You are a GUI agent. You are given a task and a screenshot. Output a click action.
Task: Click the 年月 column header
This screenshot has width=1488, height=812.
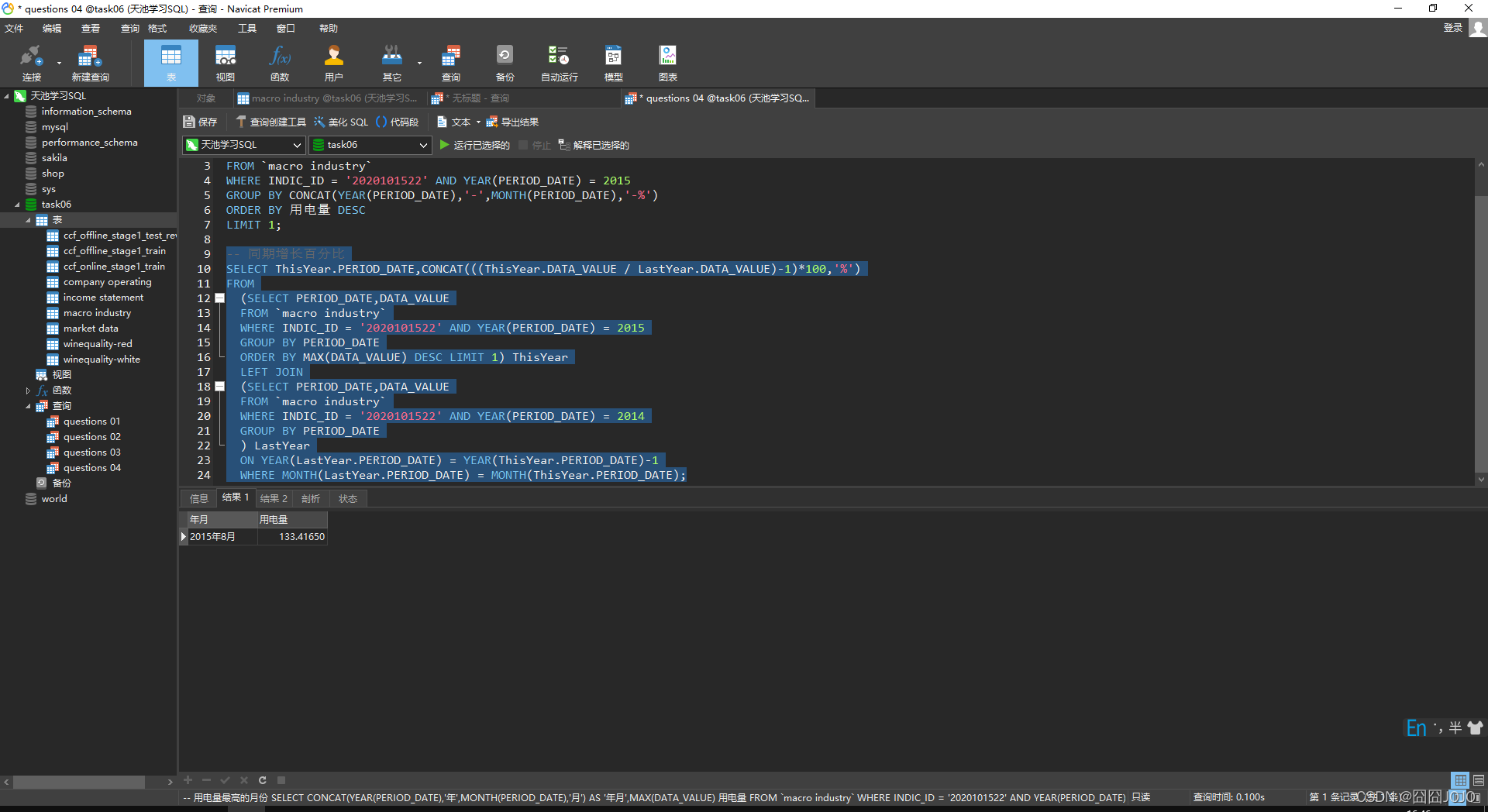[222, 520]
